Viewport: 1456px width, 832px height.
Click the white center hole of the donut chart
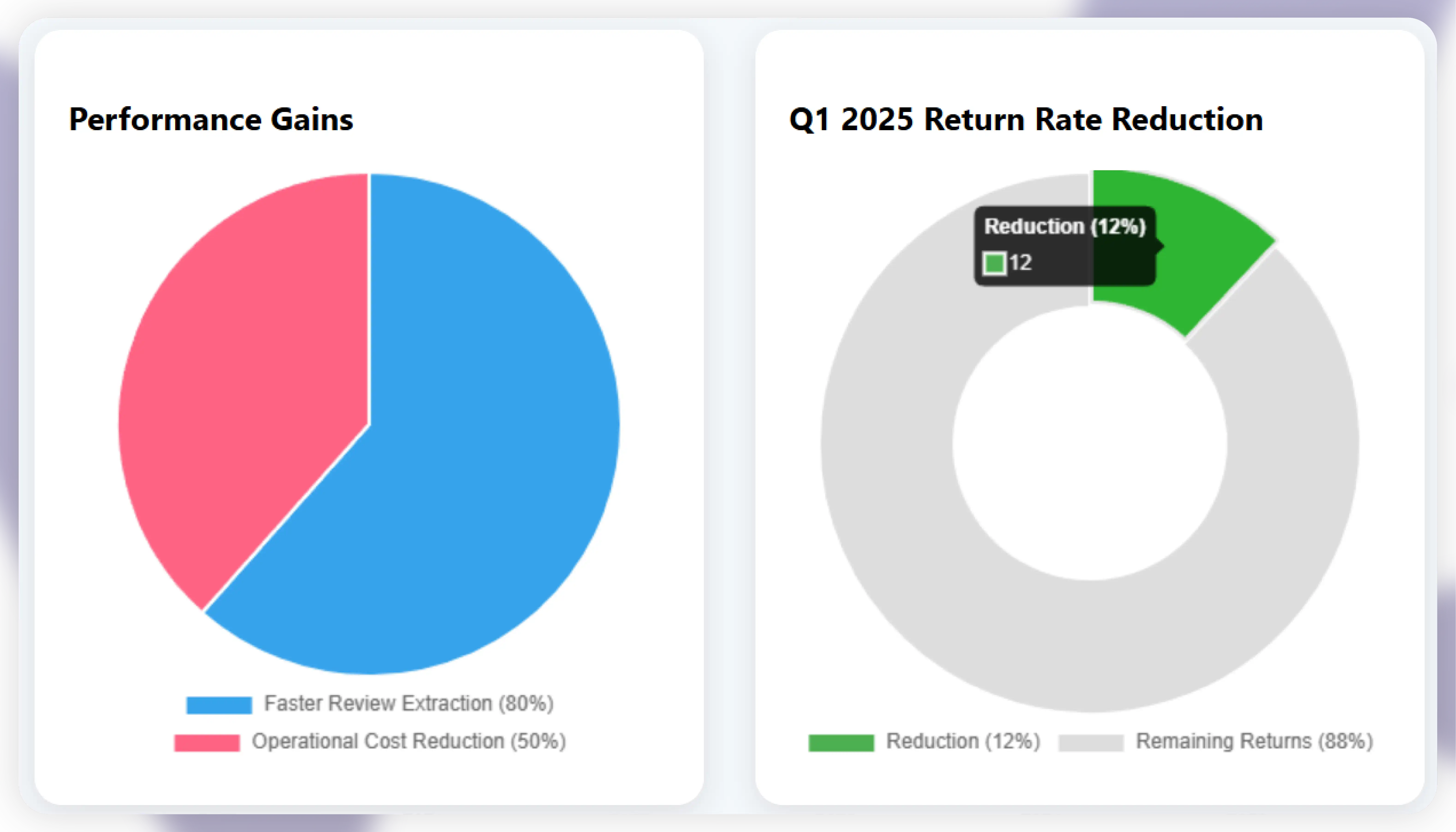click(x=1089, y=443)
